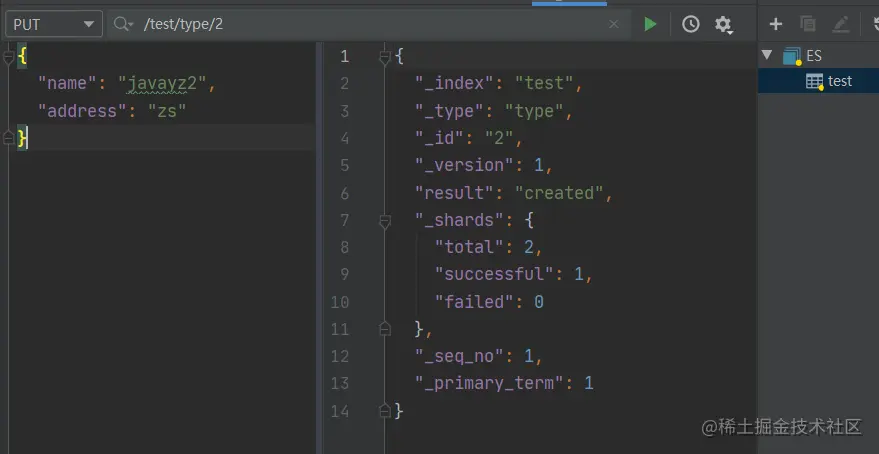Viewport: 879px width, 454px height.
Task: Open settings gear icon
Action: [x=723, y=24]
